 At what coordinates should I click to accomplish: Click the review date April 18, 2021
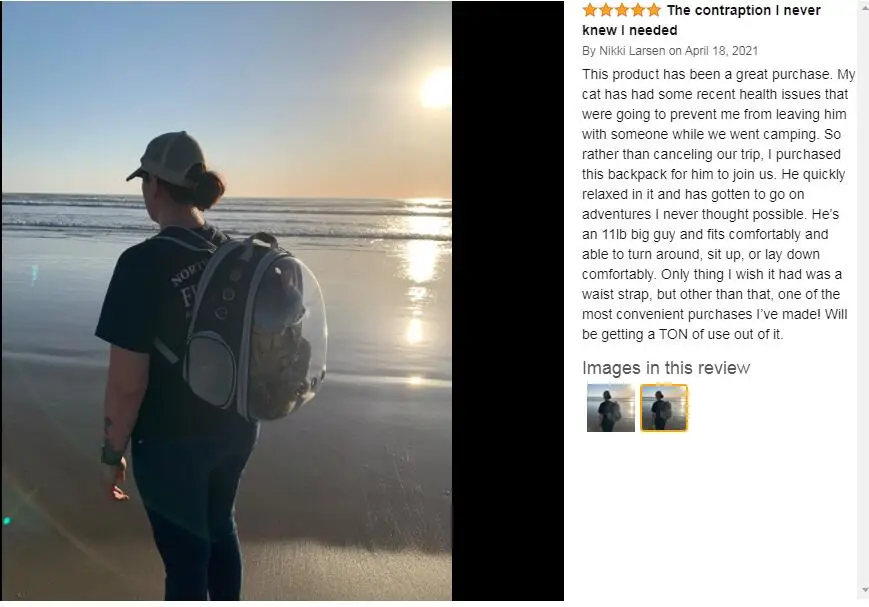pos(721,51)
